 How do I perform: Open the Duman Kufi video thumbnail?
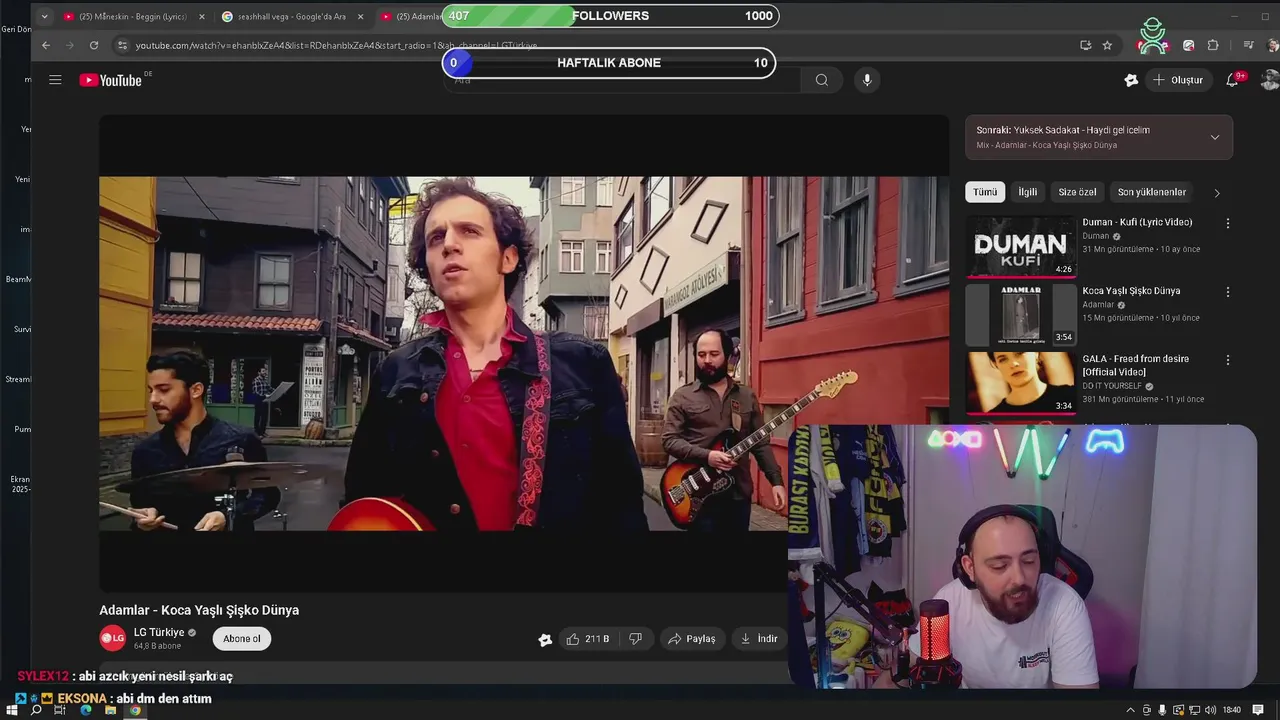[1021, 246]
